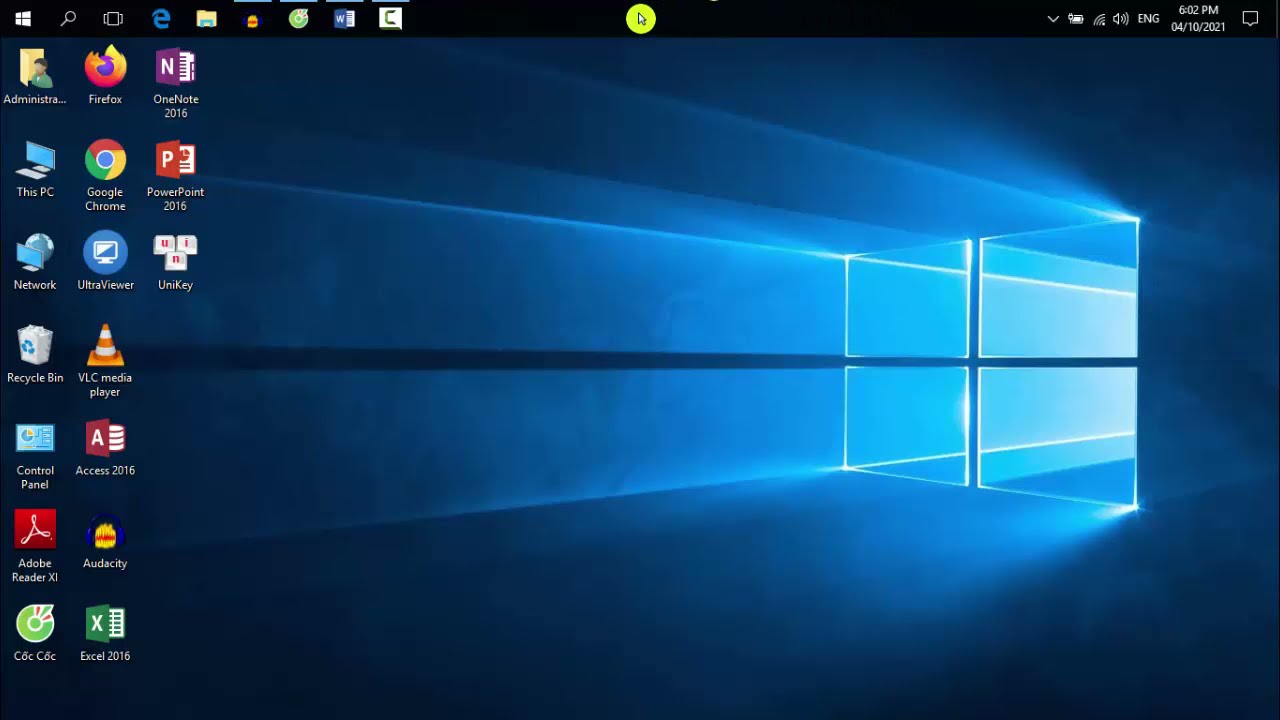Image resolution: width=1280 pixels, height=720 pixels.
Task: Open battery power status in tray
Action: (x=1076, y=19)
